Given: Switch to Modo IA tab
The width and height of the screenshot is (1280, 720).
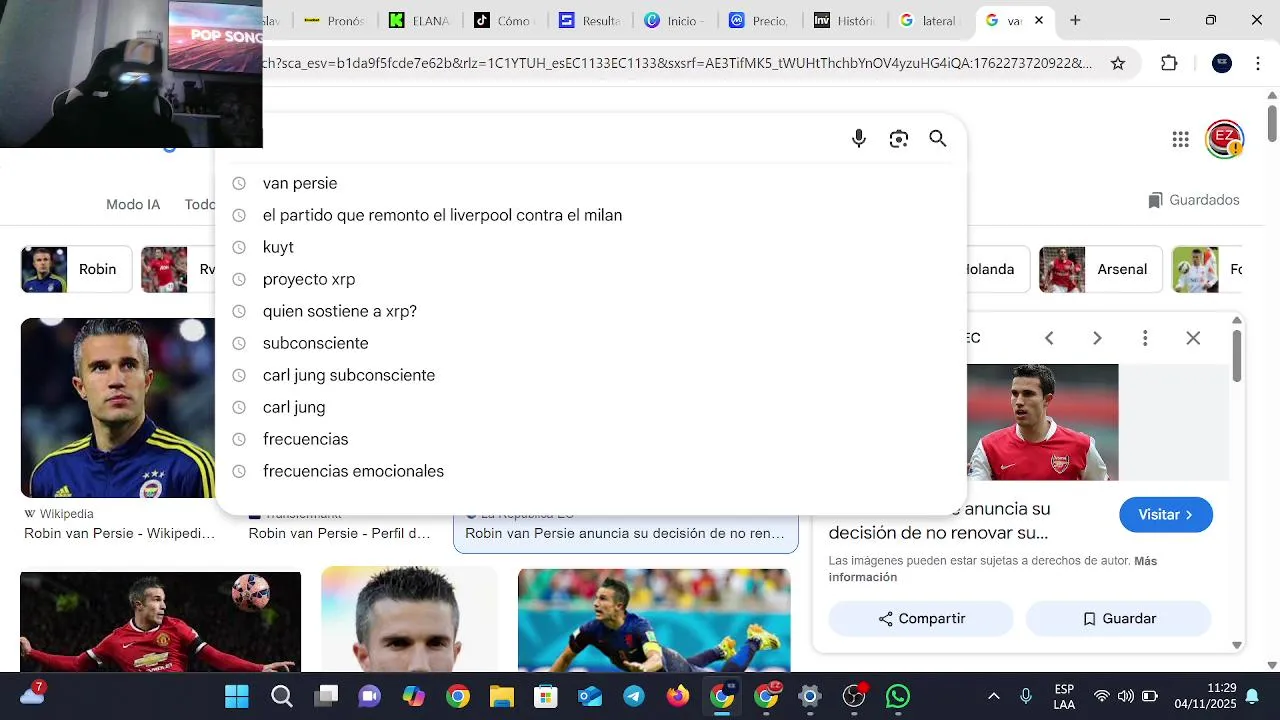Looking at the screenshot, I should click(x=133, y=204).
